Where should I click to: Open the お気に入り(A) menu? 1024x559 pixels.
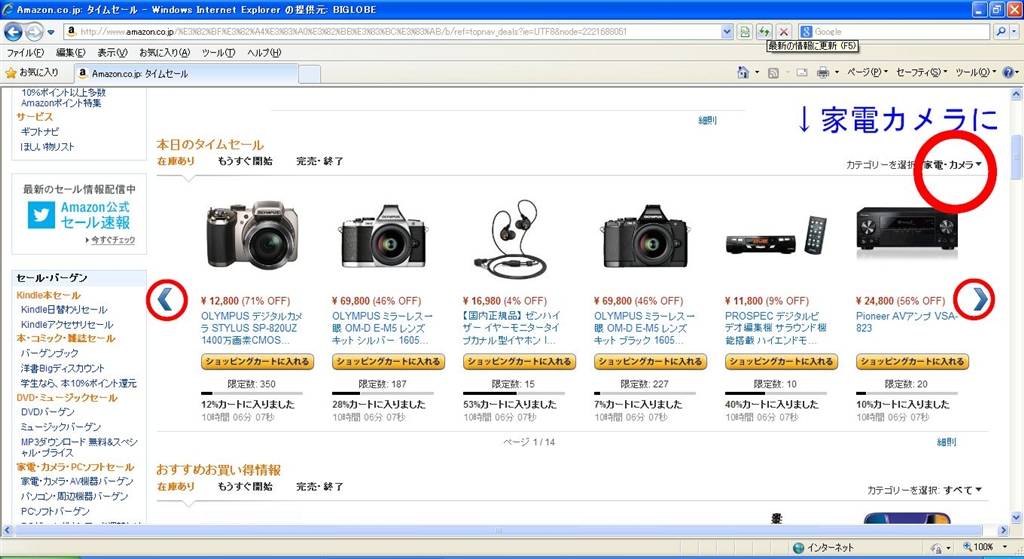pyautogui.click(x=165, y=53)
